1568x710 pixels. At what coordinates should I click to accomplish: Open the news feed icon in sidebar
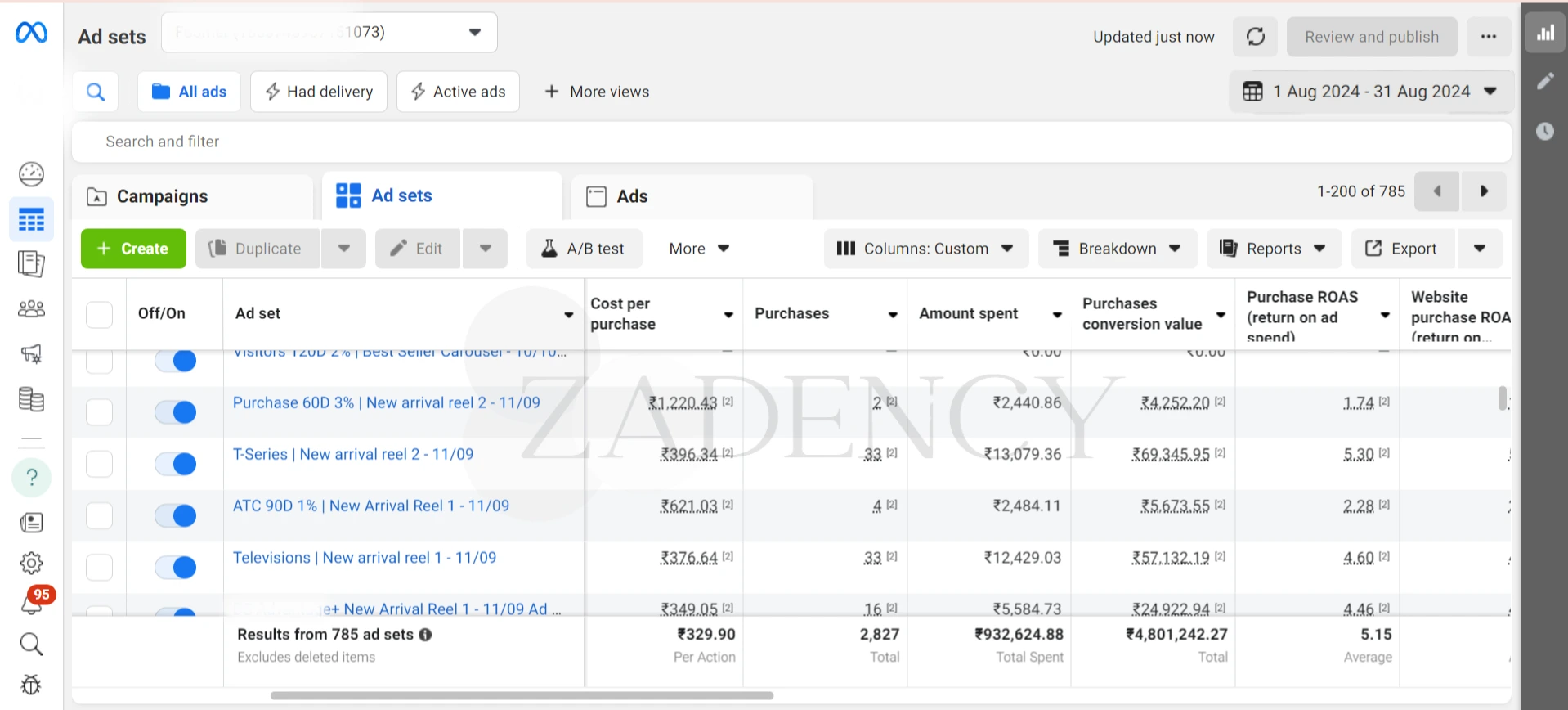pos(31,522)
